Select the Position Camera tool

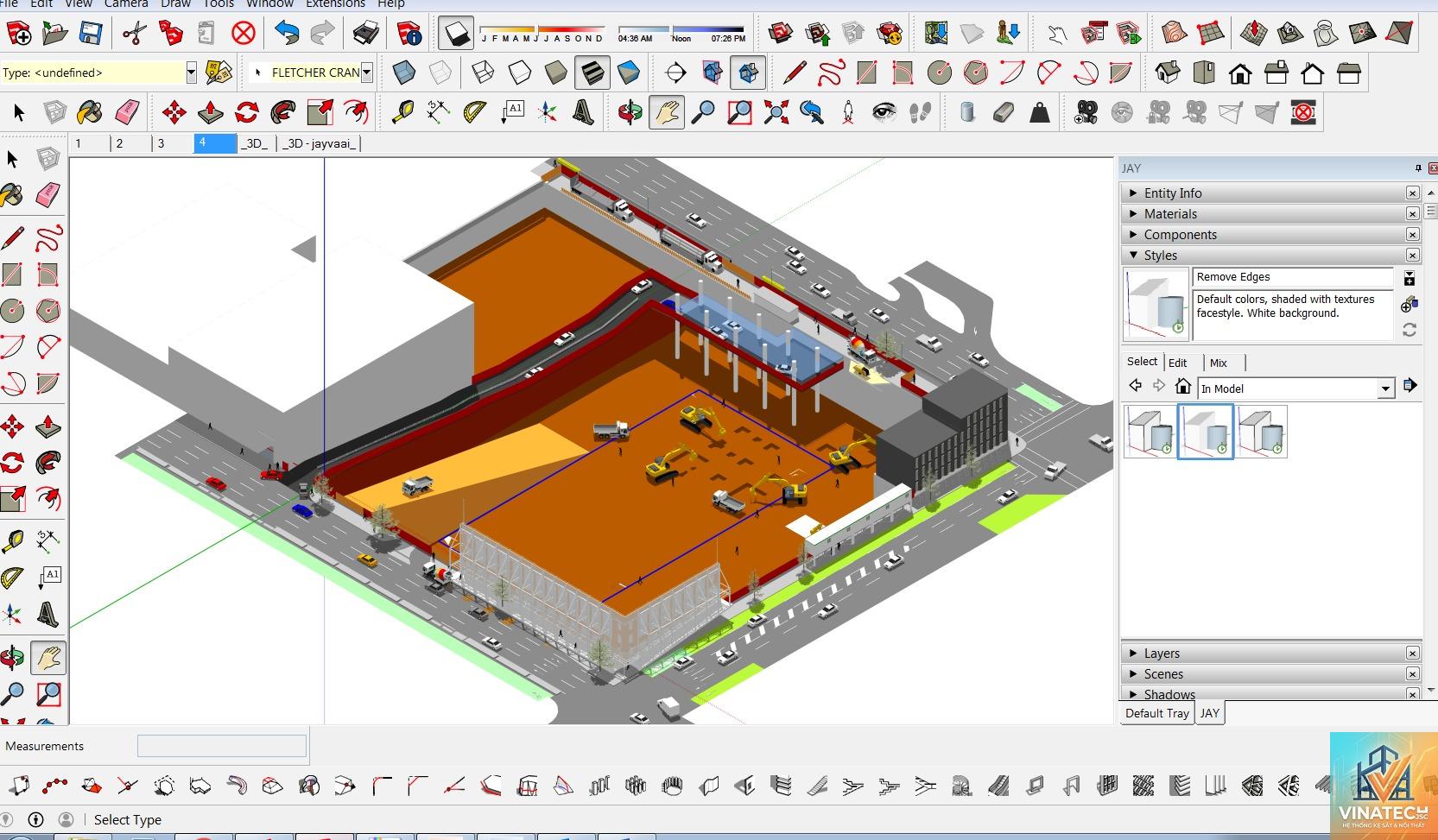pos(848,112)
